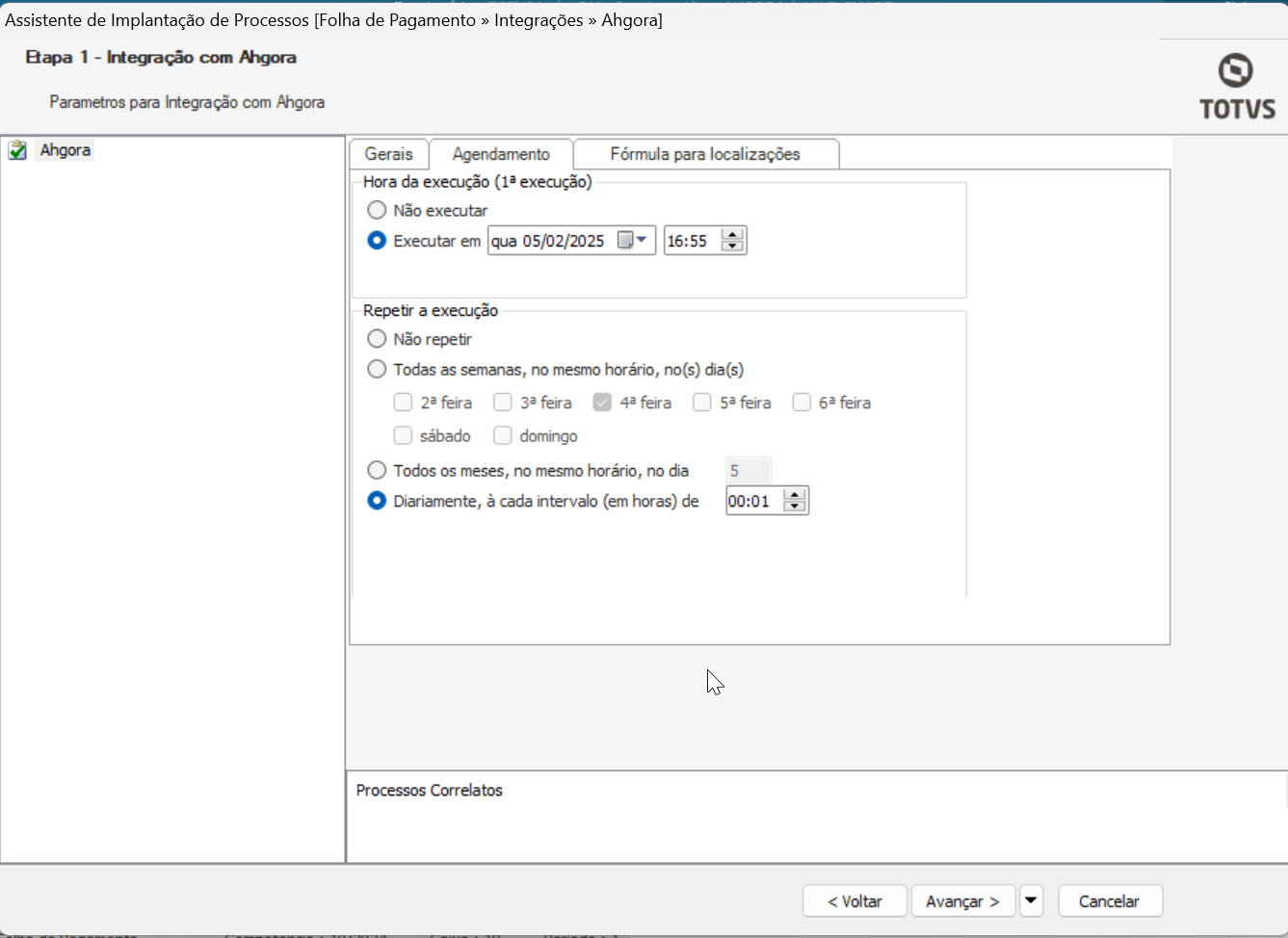Click the < Voltar button
The width and height of the screenshot is (1288, 938).
(855, 901)
